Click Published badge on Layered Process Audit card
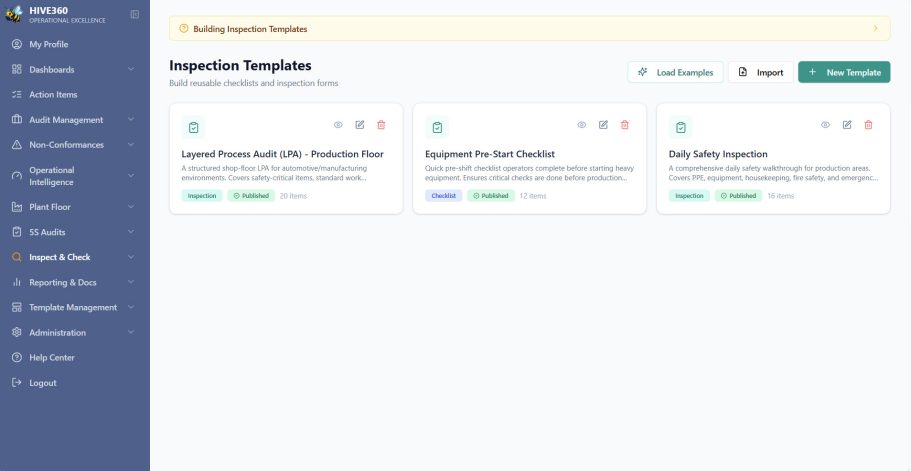This screenshot has width=911, height=471. tap(251, 196)
